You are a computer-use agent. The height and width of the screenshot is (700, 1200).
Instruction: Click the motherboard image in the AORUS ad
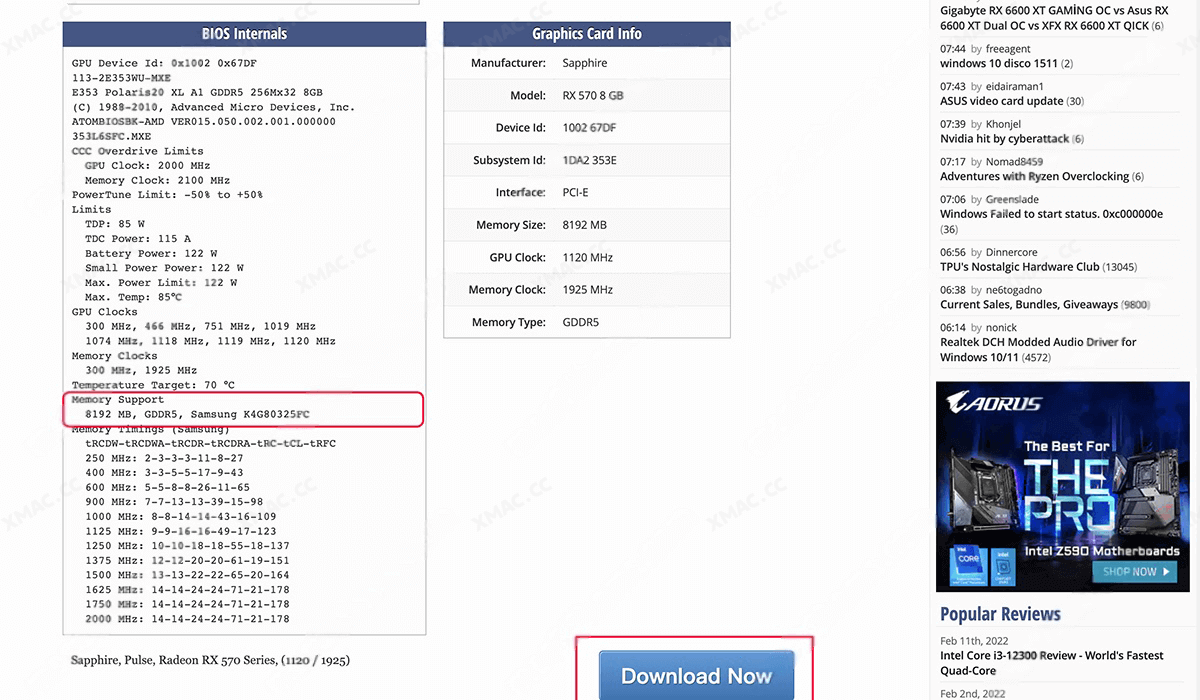pyautogui.click(x=985, y=490)
